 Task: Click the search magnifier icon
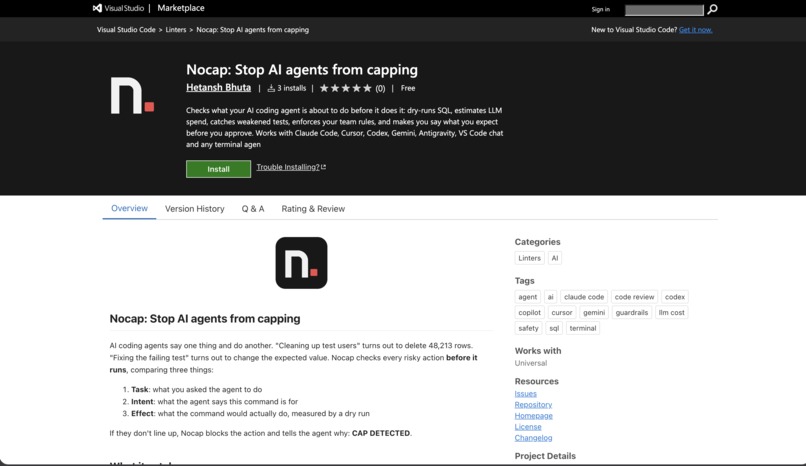pos(712,9)
